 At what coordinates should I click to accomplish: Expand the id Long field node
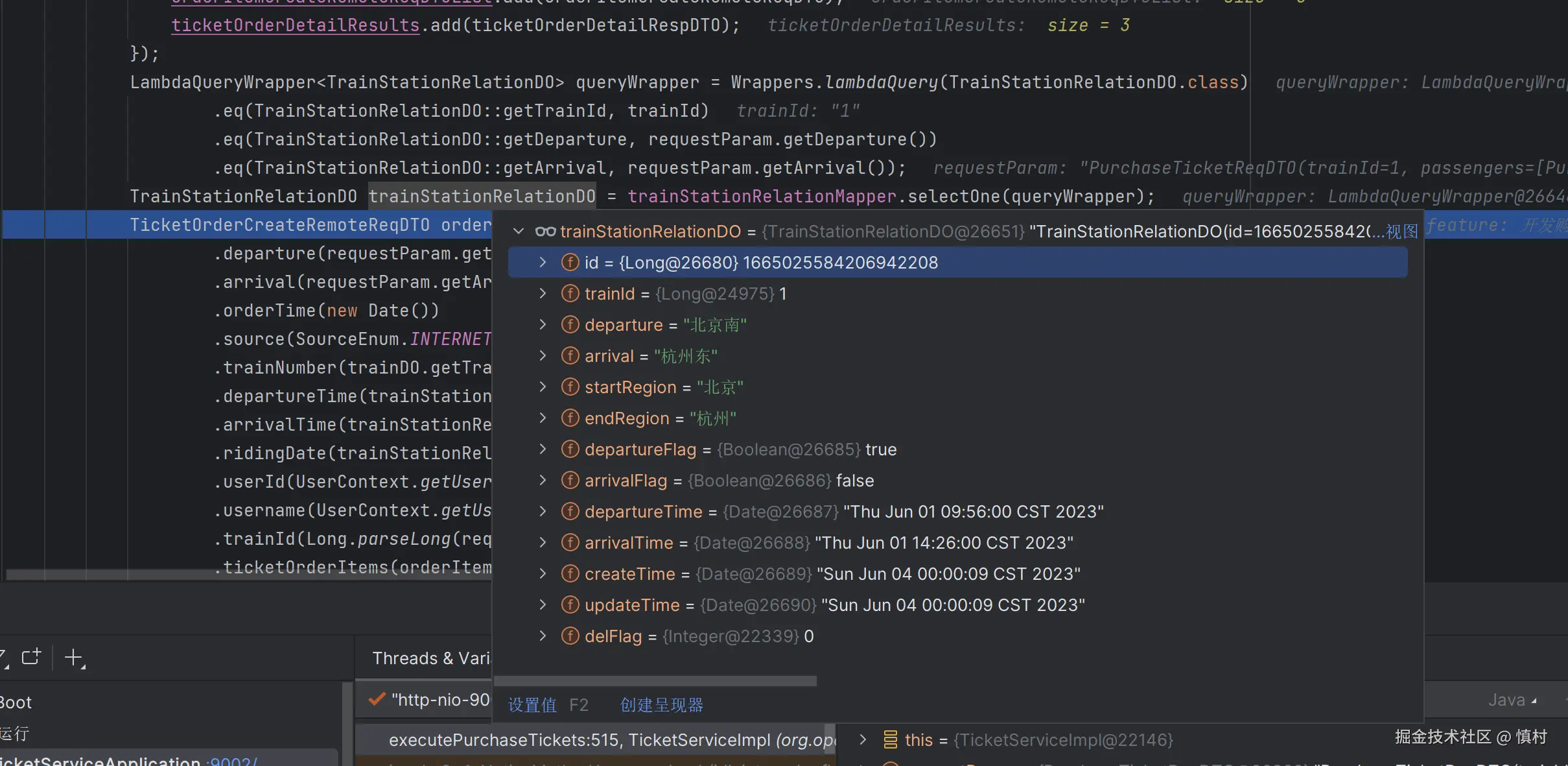[x=543, y=263]
